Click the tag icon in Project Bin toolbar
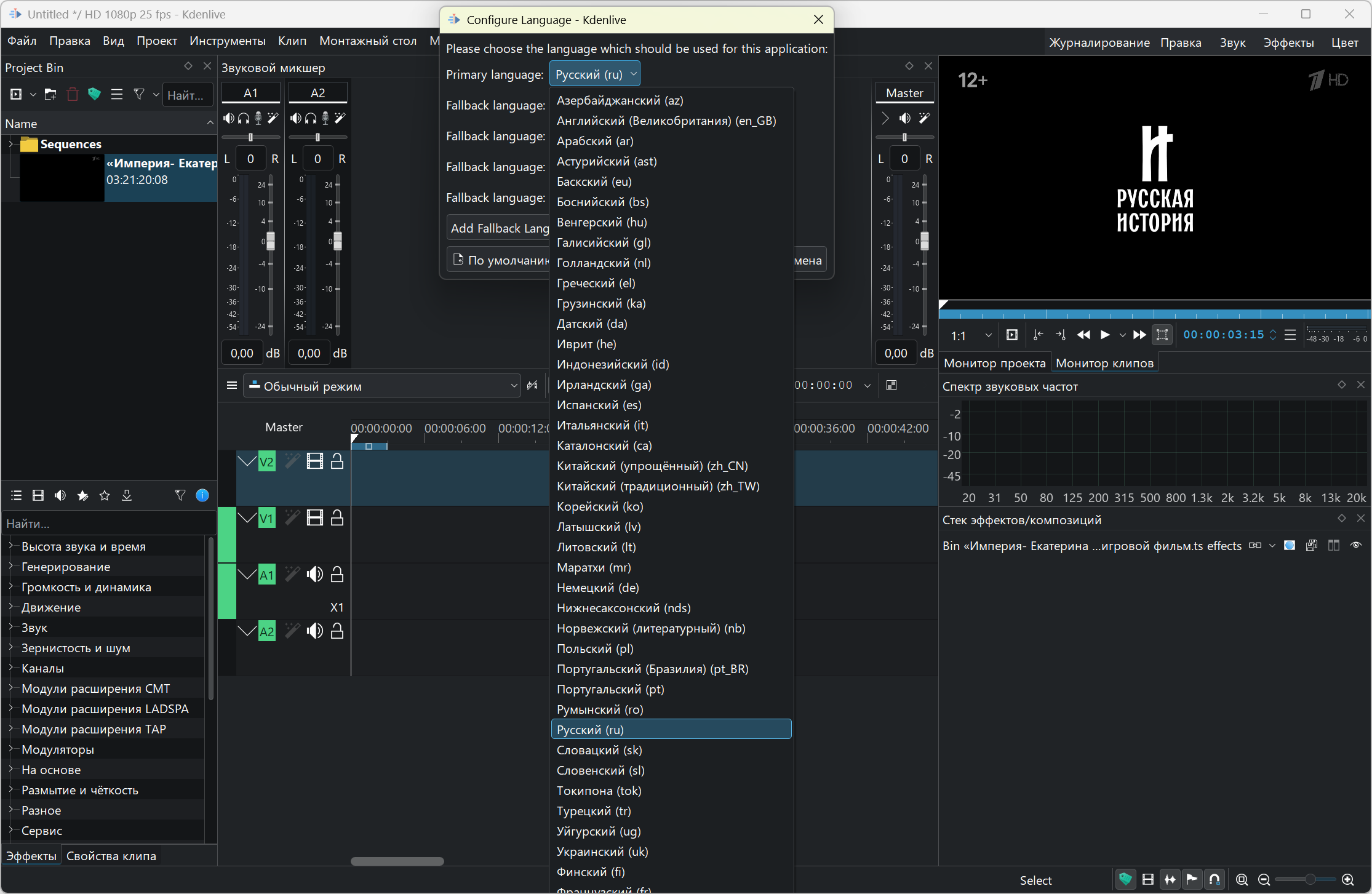This screenshot has height=894, width=1372. [x=94, y=94]
